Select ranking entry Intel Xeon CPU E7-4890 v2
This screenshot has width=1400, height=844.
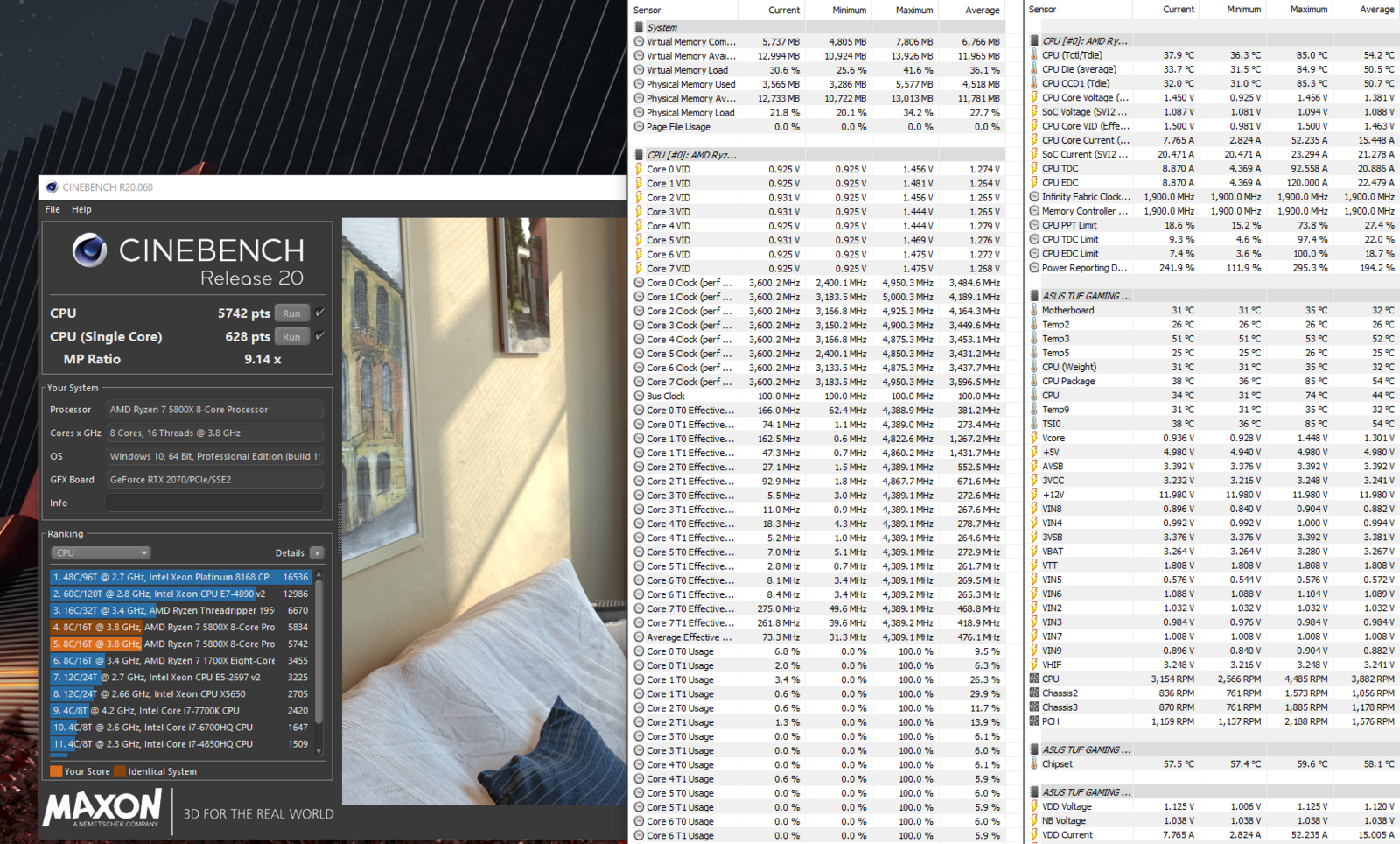coord(180,594)
